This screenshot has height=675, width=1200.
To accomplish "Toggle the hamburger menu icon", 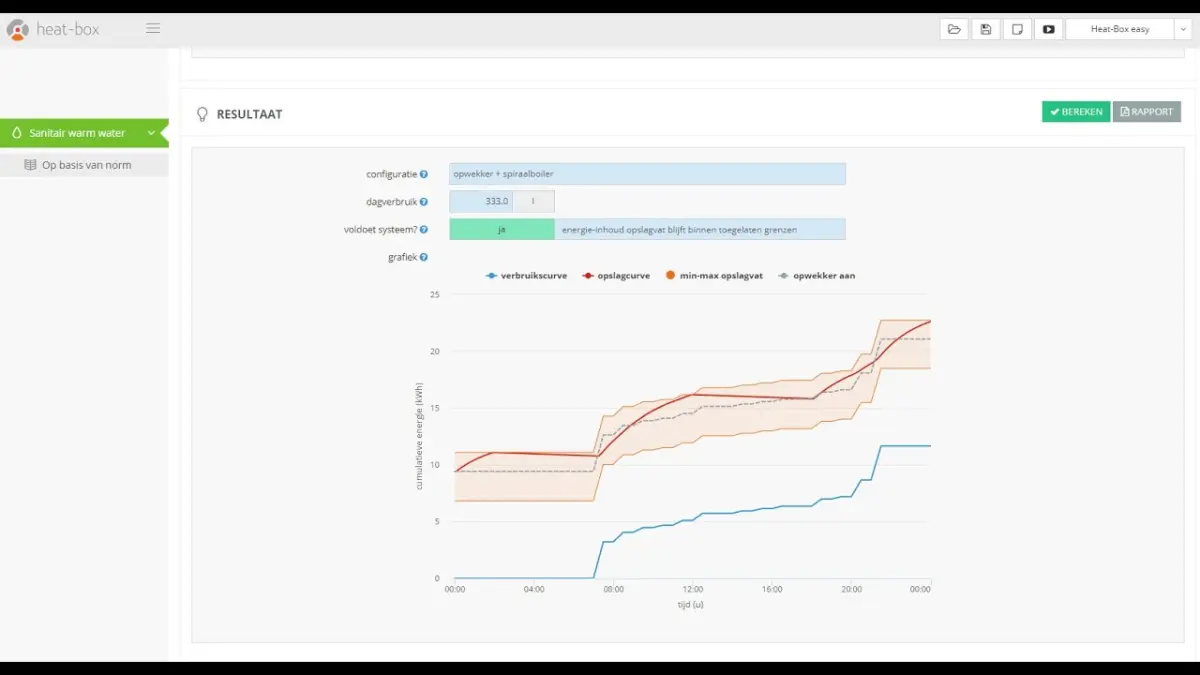I will 153,29.
